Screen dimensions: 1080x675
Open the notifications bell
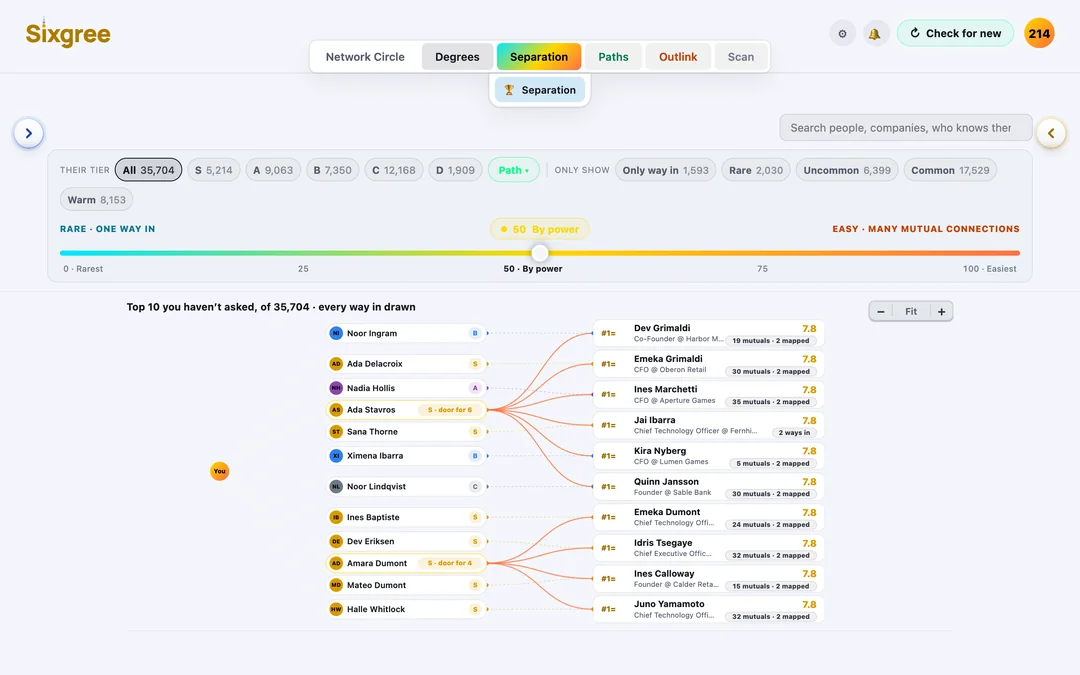pos(875,33)
